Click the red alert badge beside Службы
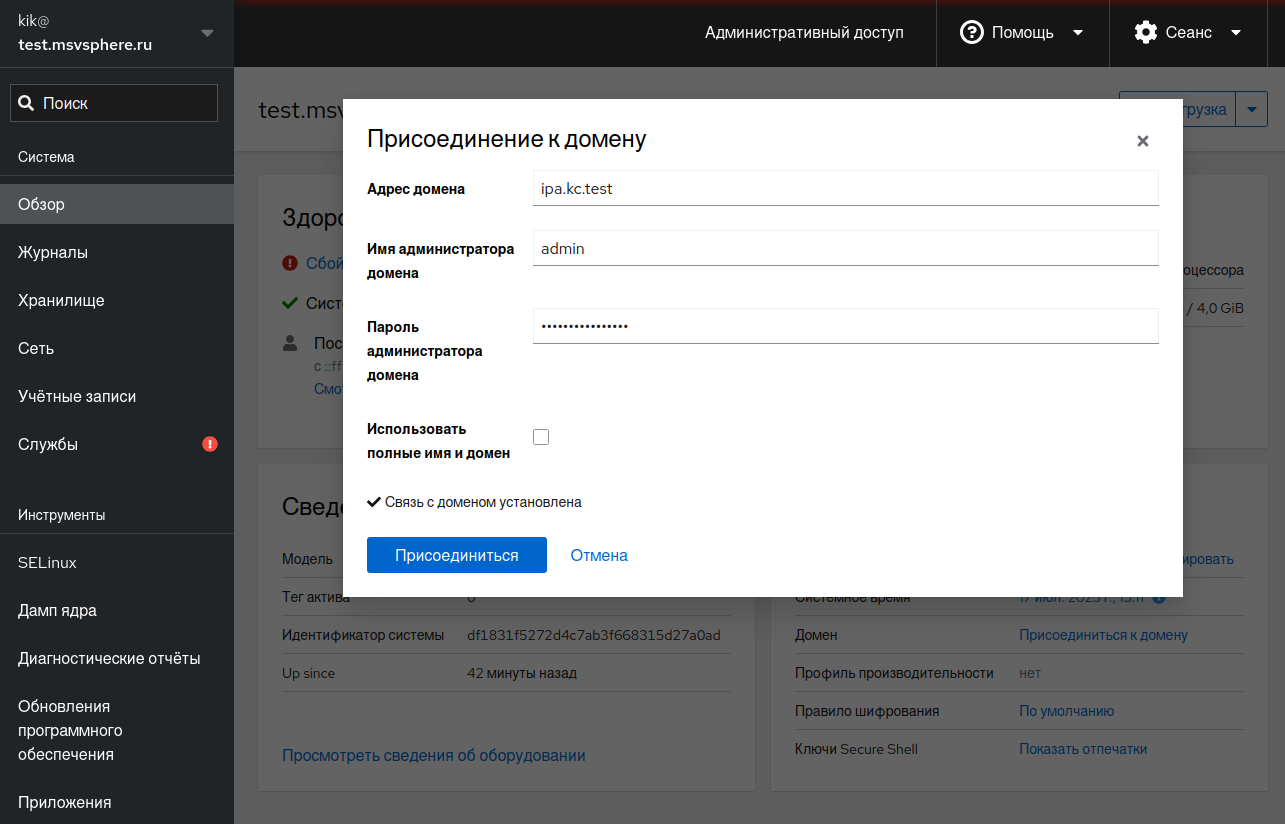 (x=210, y=444)
